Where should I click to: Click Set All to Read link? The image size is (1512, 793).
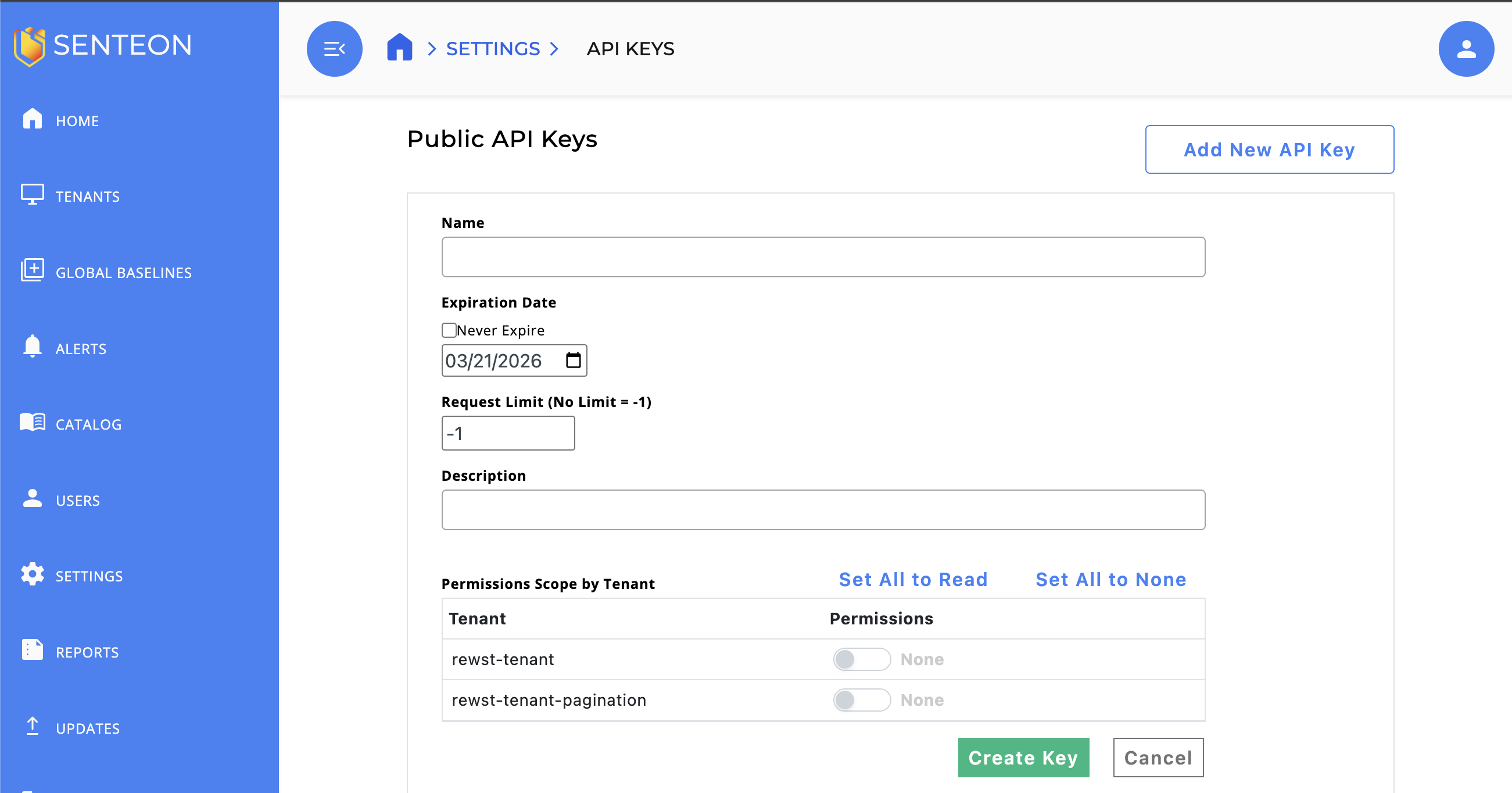tap(913, 580)
